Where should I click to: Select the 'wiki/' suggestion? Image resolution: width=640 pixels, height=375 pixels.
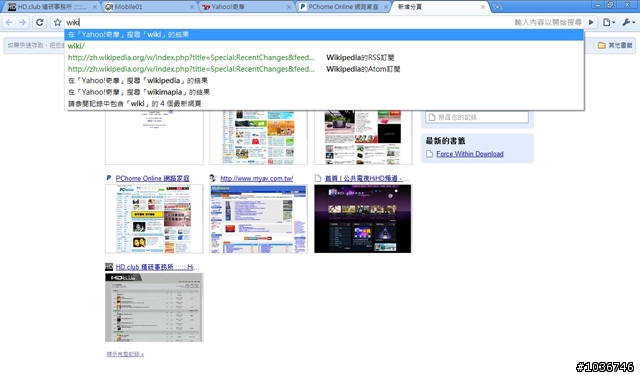(x=324, y=46)
